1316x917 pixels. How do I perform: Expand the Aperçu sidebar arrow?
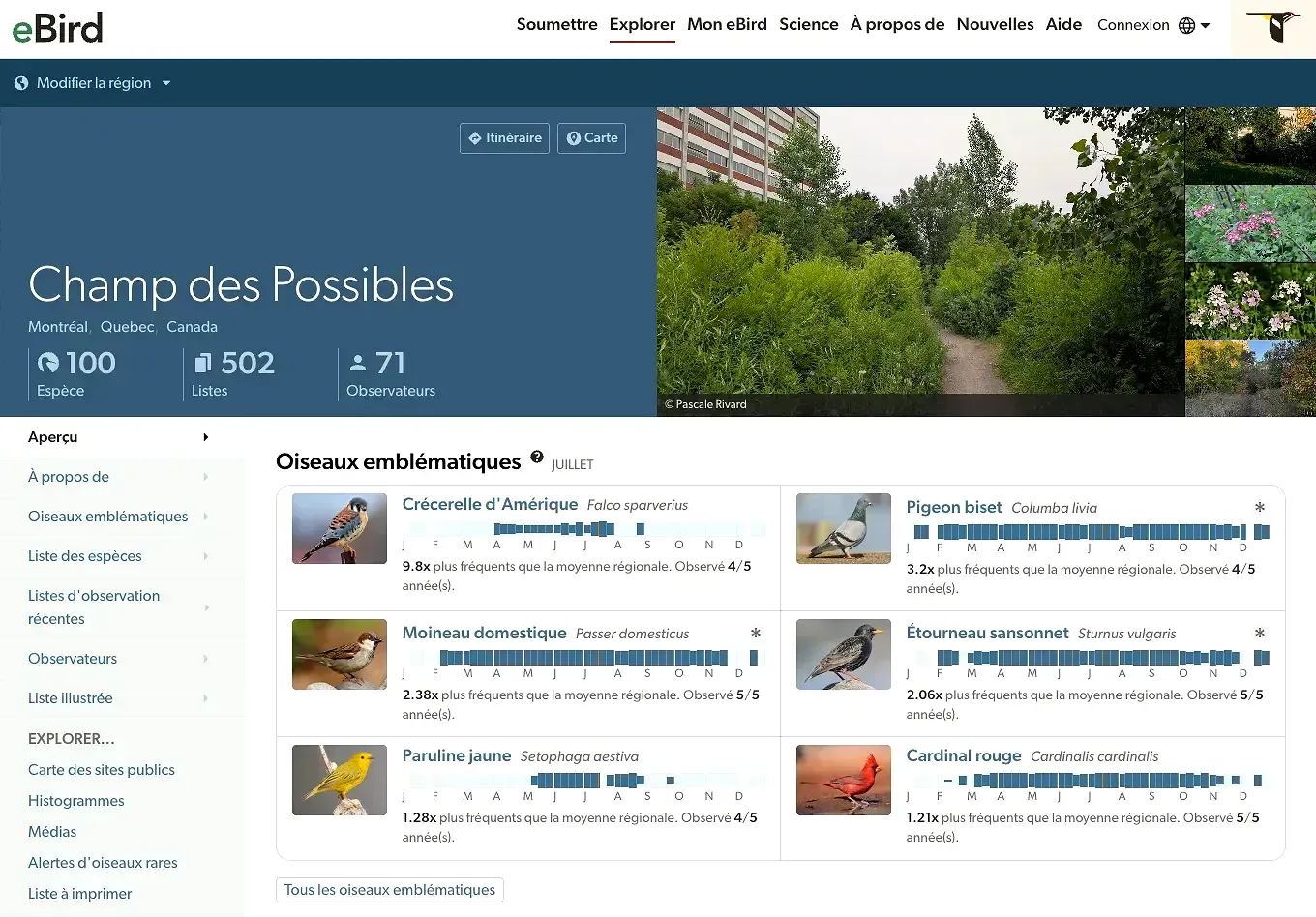pyautogui.click(x=206, y=437)
